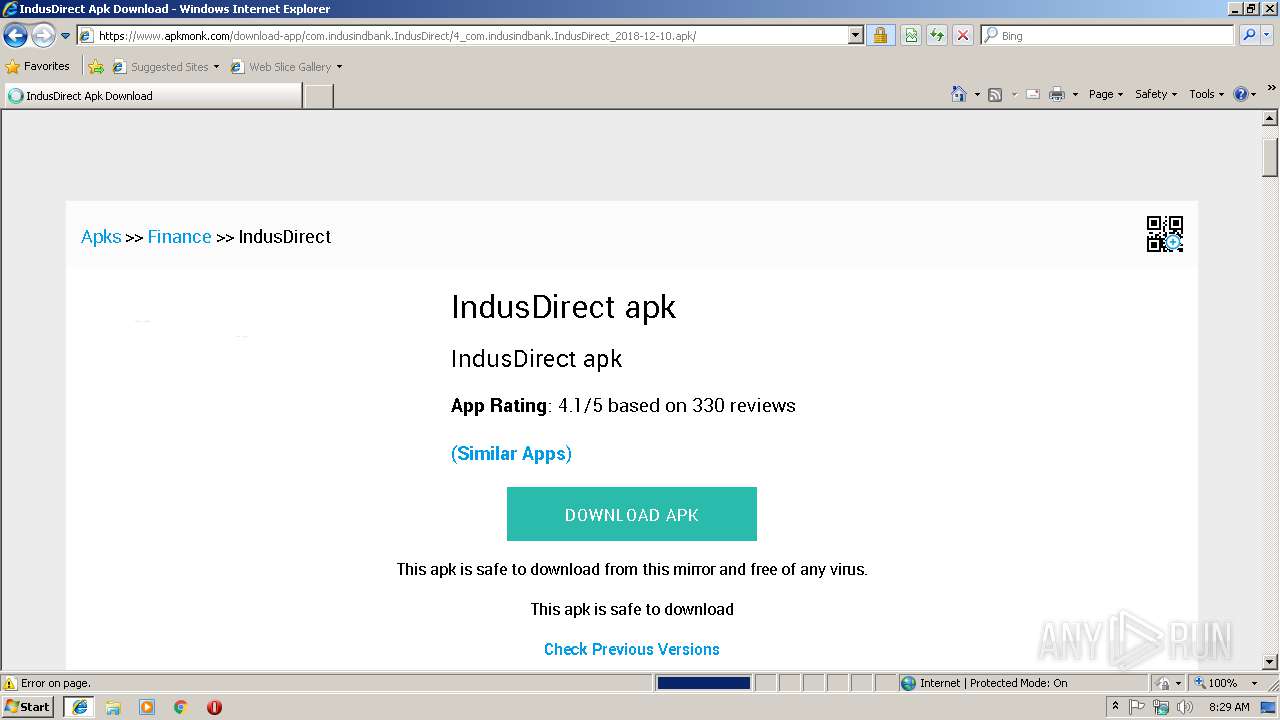Click the Home icon in command bar
Viewport: 1280px width, 720px height.
click(959, 94)
